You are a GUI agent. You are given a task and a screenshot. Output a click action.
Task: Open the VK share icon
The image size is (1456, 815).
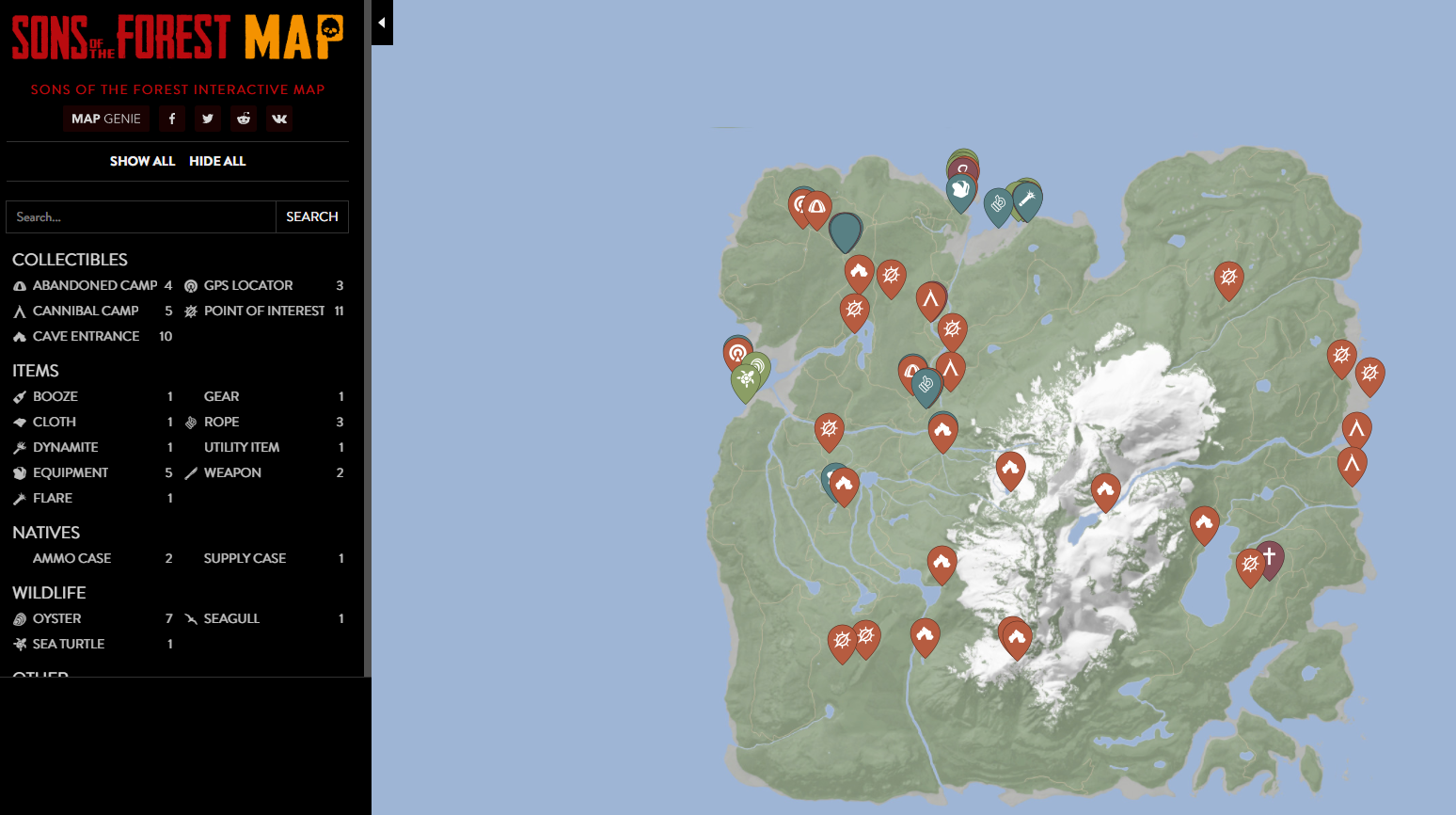tap(279, 119)
